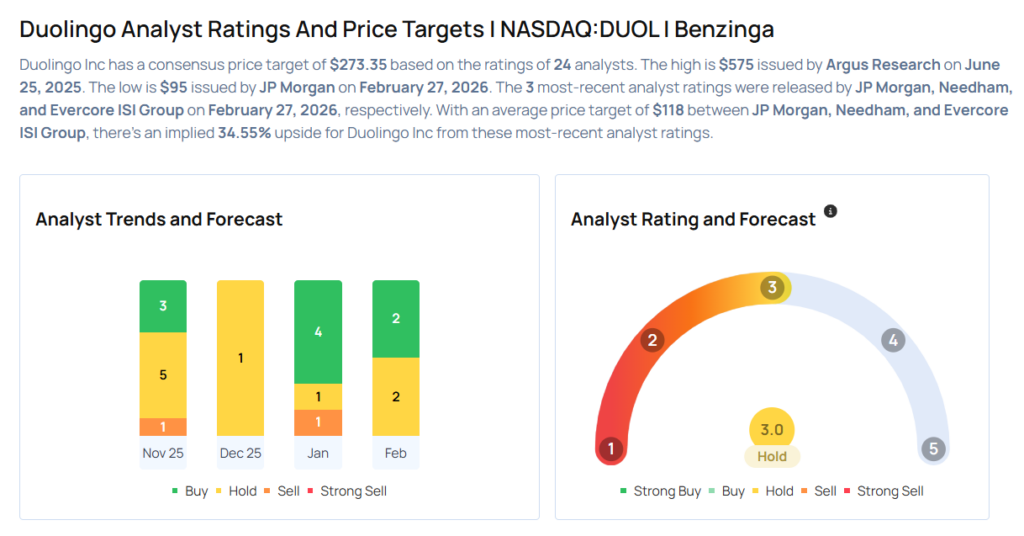
Task: Click the Nov 25 month label
Action: (x=162, y=453)
